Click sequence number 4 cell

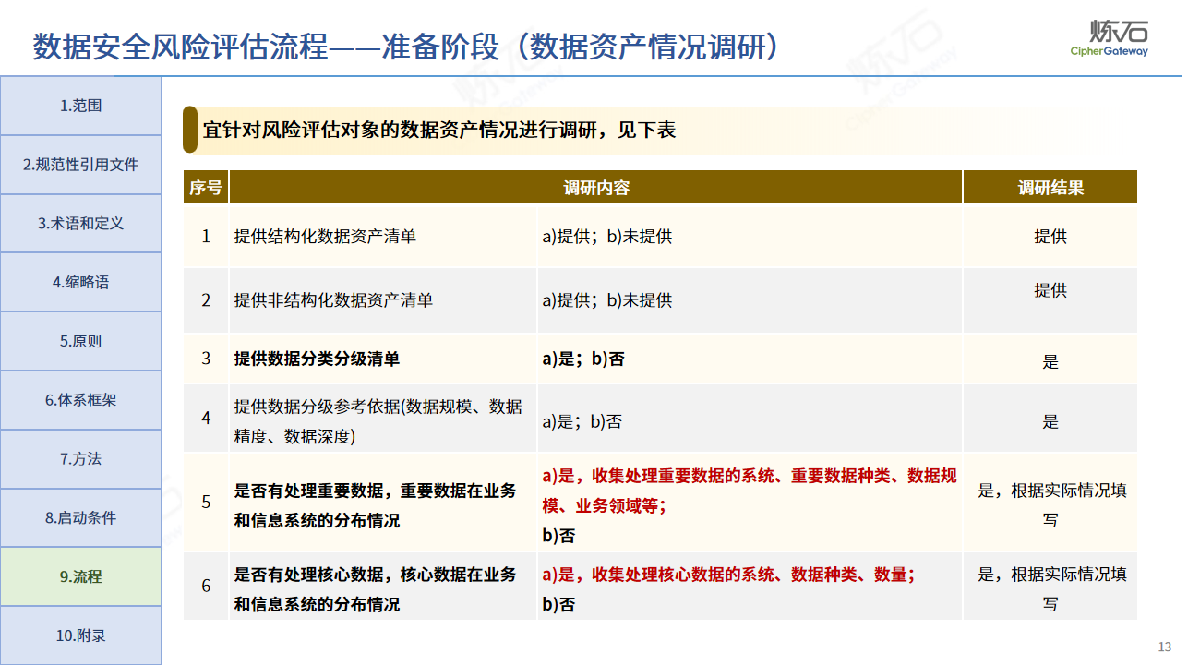206,418
